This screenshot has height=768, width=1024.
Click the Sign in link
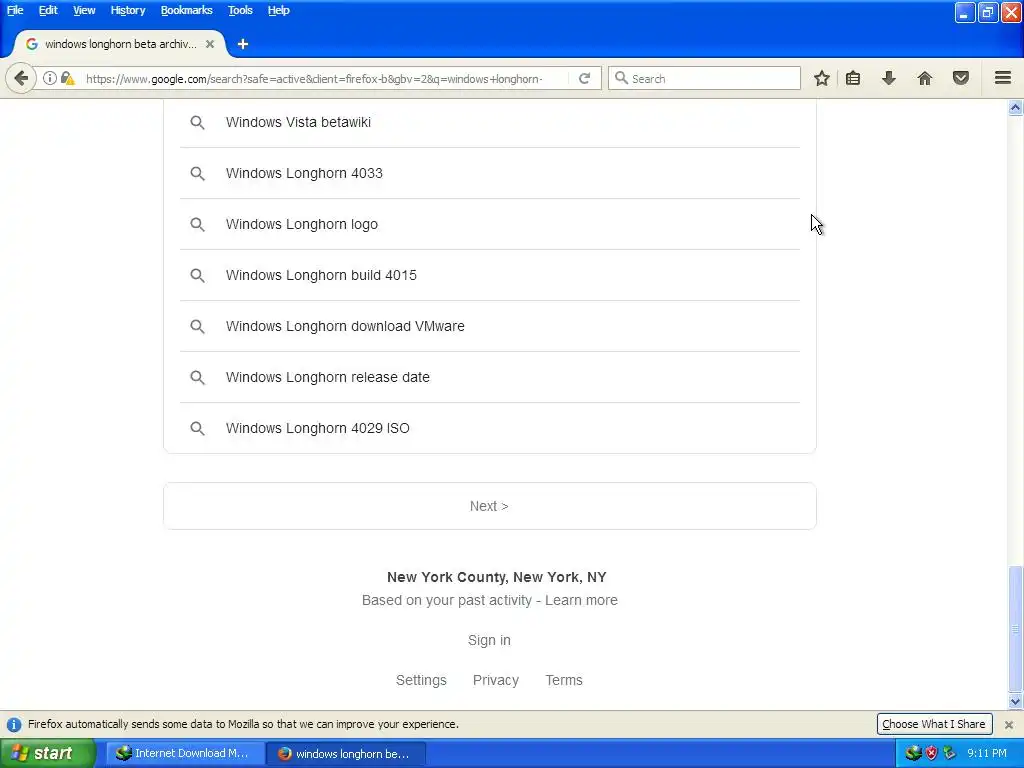pos(489,640)
